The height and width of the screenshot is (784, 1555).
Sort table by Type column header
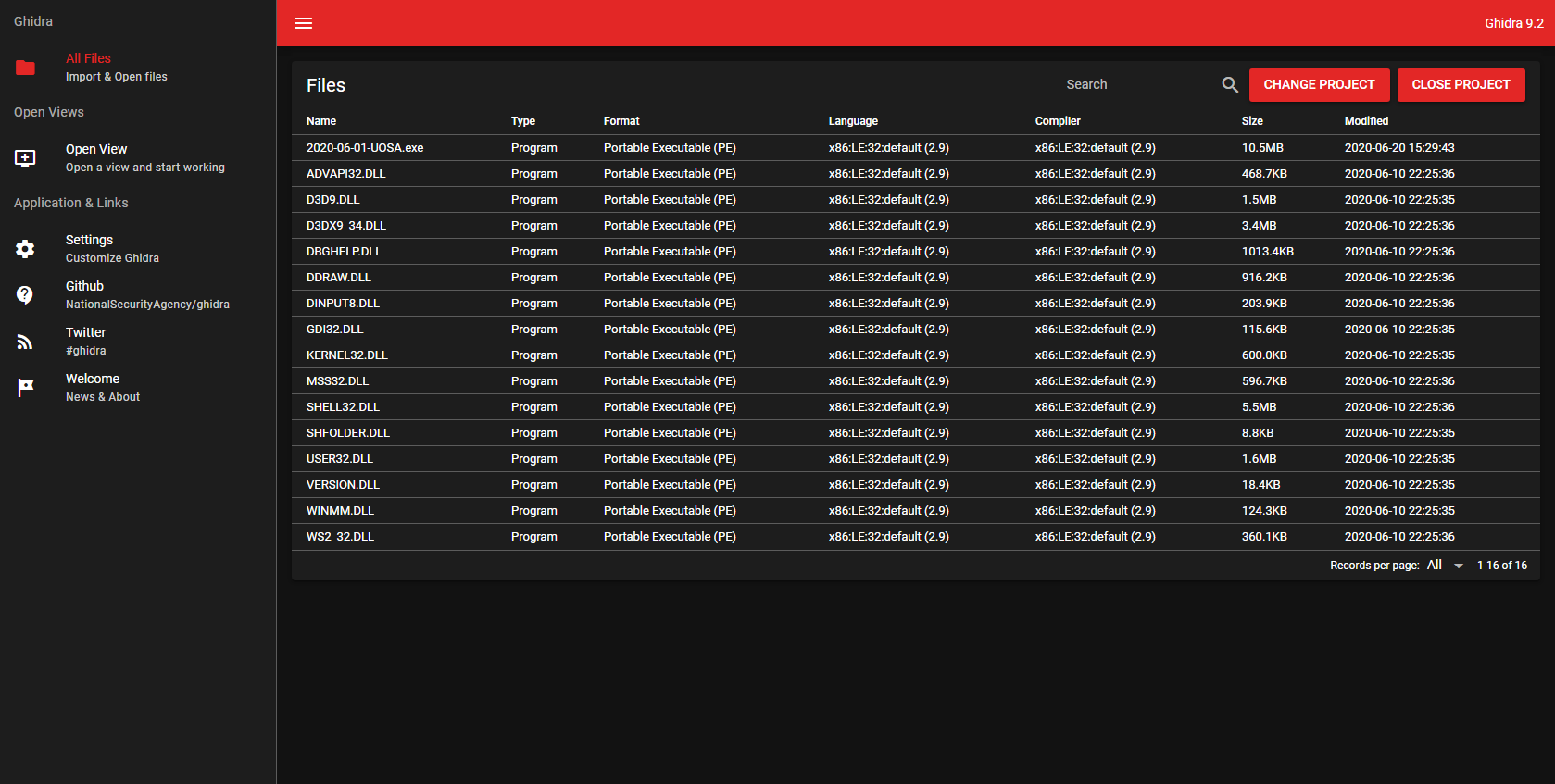[523, 121]
